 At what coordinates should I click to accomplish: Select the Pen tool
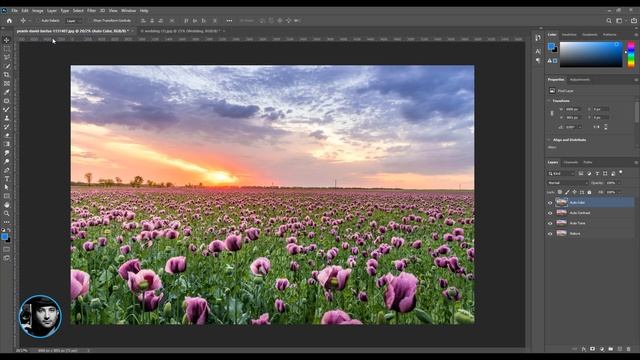click(7, 170)
